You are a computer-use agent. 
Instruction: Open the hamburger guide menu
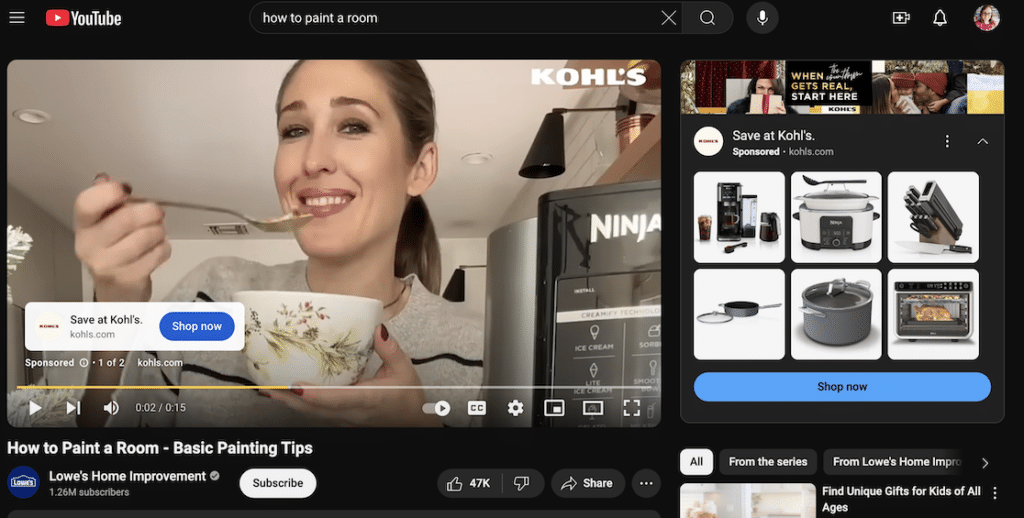pyautogui.click(x=17, y=18)
